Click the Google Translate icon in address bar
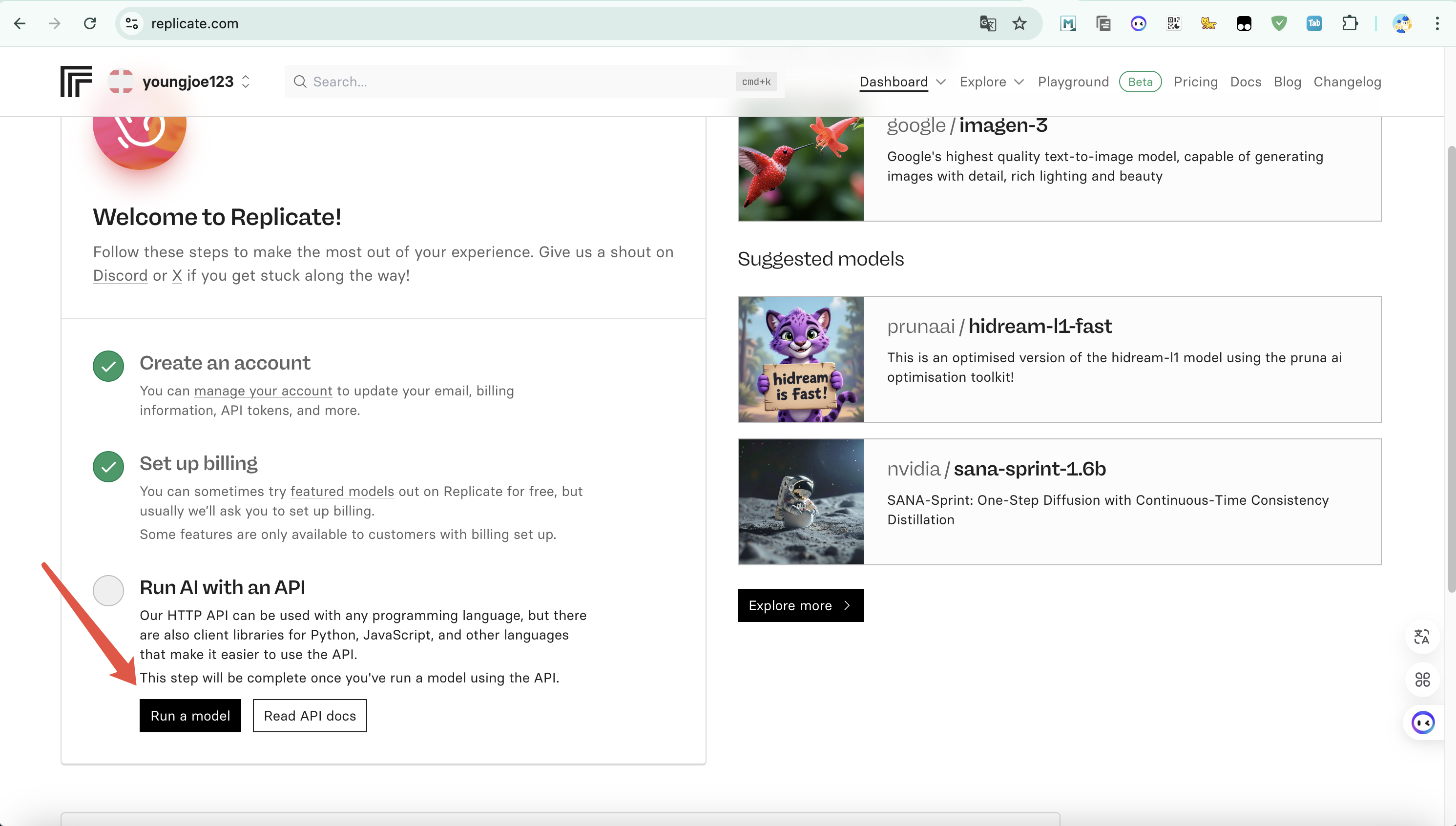Image resolution: width=1456 pixels, height=826 pixels. tap(987, 23)
